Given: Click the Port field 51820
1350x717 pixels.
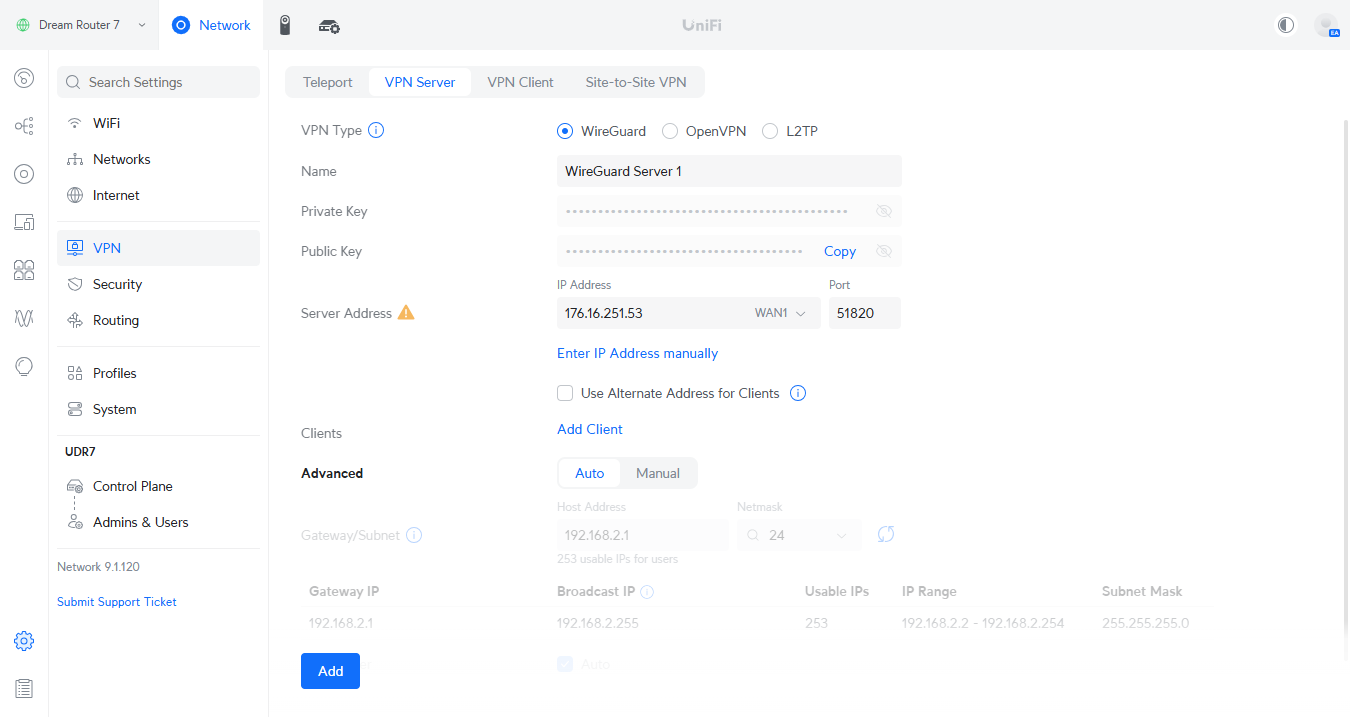Looking at the screenshot, I should click(865, 313).
